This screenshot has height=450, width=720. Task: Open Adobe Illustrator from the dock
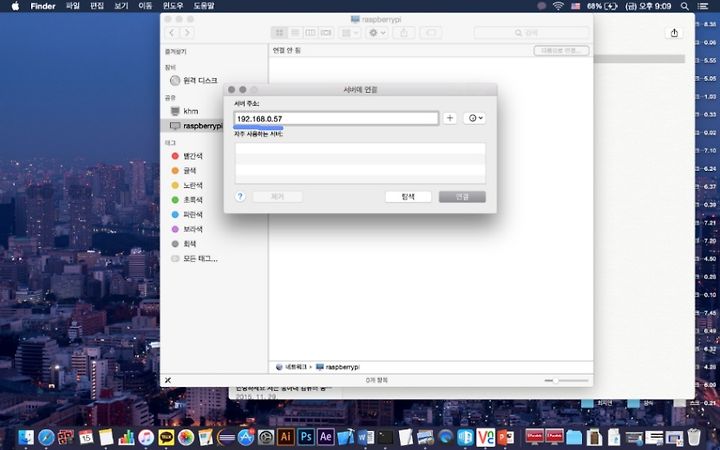pyautogui.click(x=285, y=437)
